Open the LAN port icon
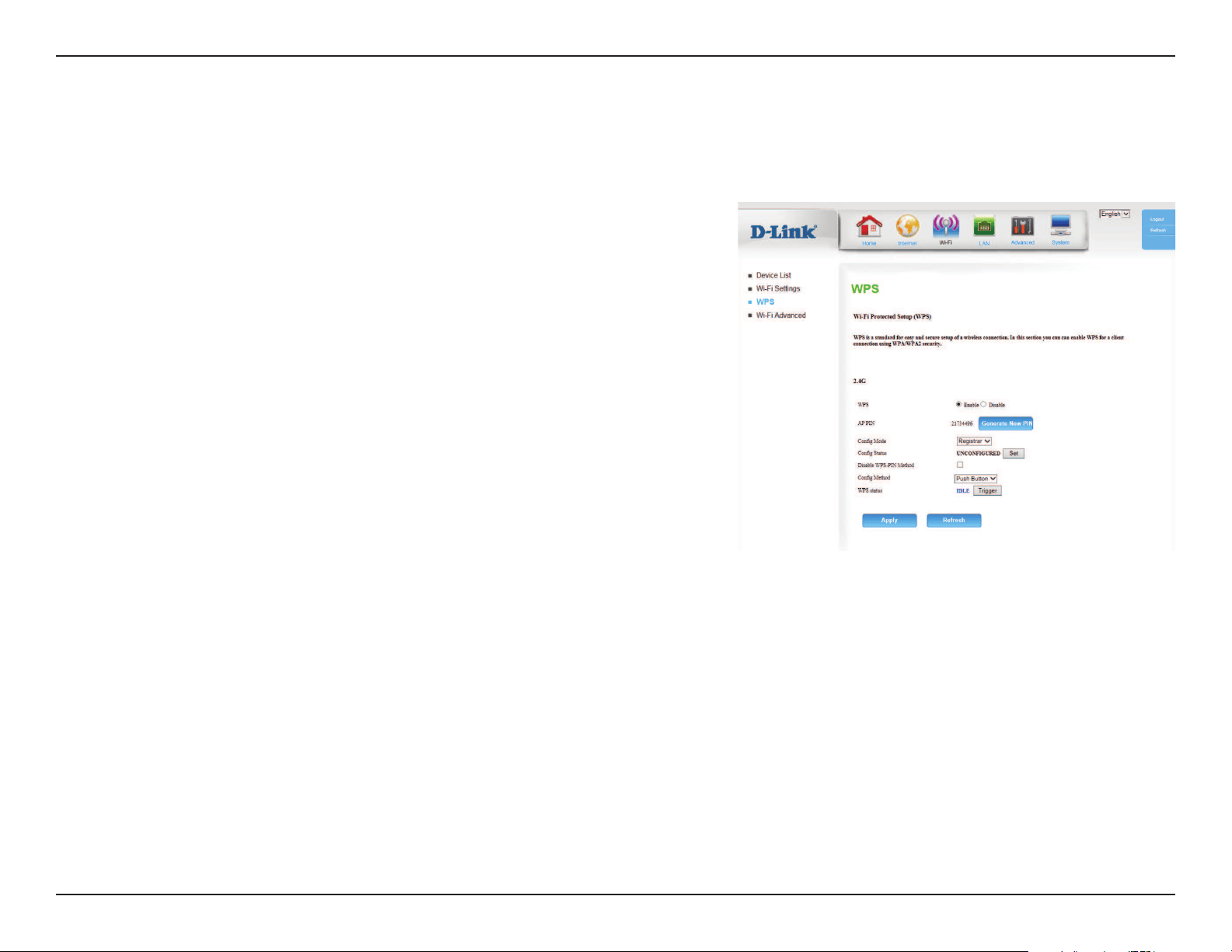 [984, 228]
